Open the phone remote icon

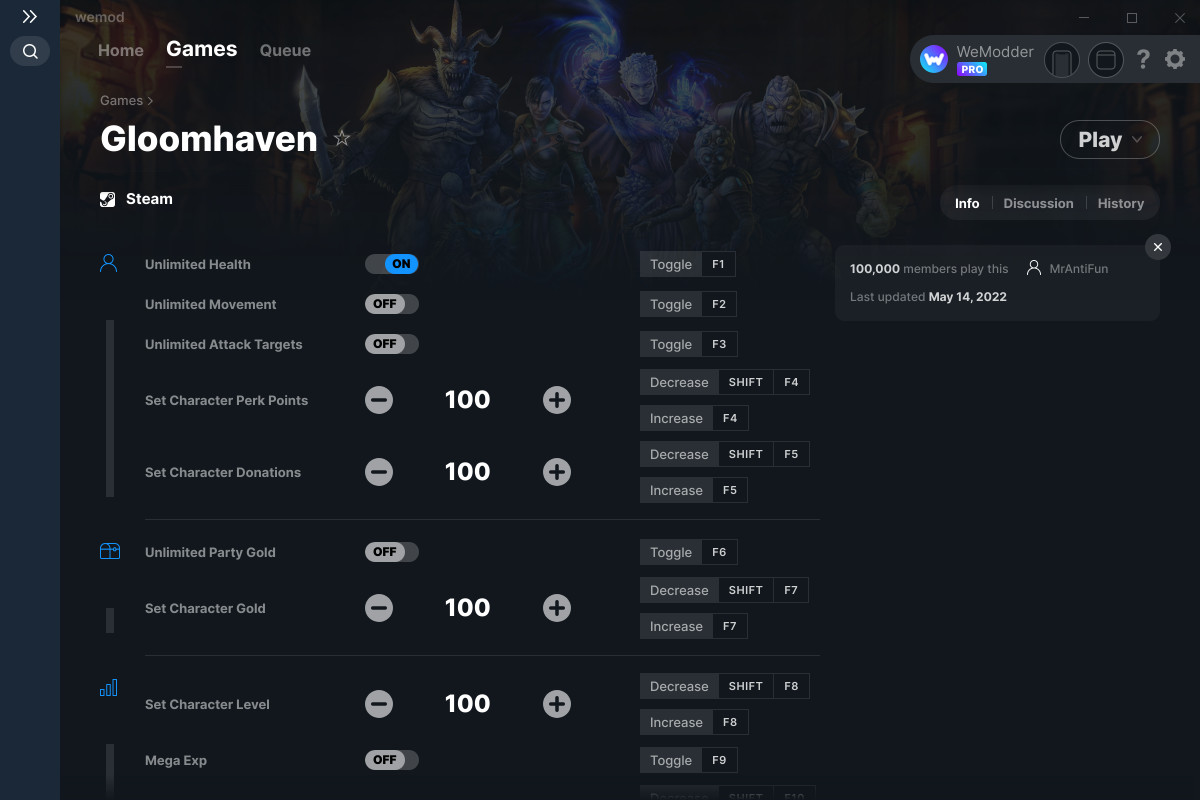[x=1062, y=60]
